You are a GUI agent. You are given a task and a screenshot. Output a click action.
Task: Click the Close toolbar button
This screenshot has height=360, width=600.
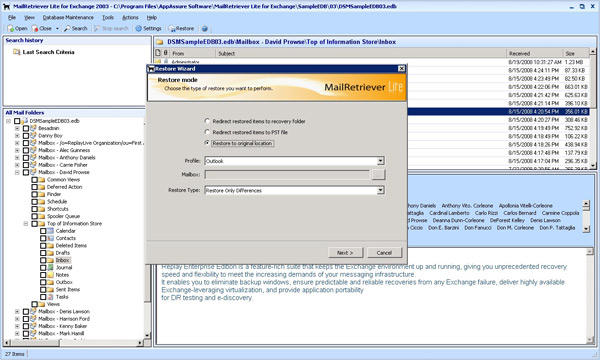[42, 29]
